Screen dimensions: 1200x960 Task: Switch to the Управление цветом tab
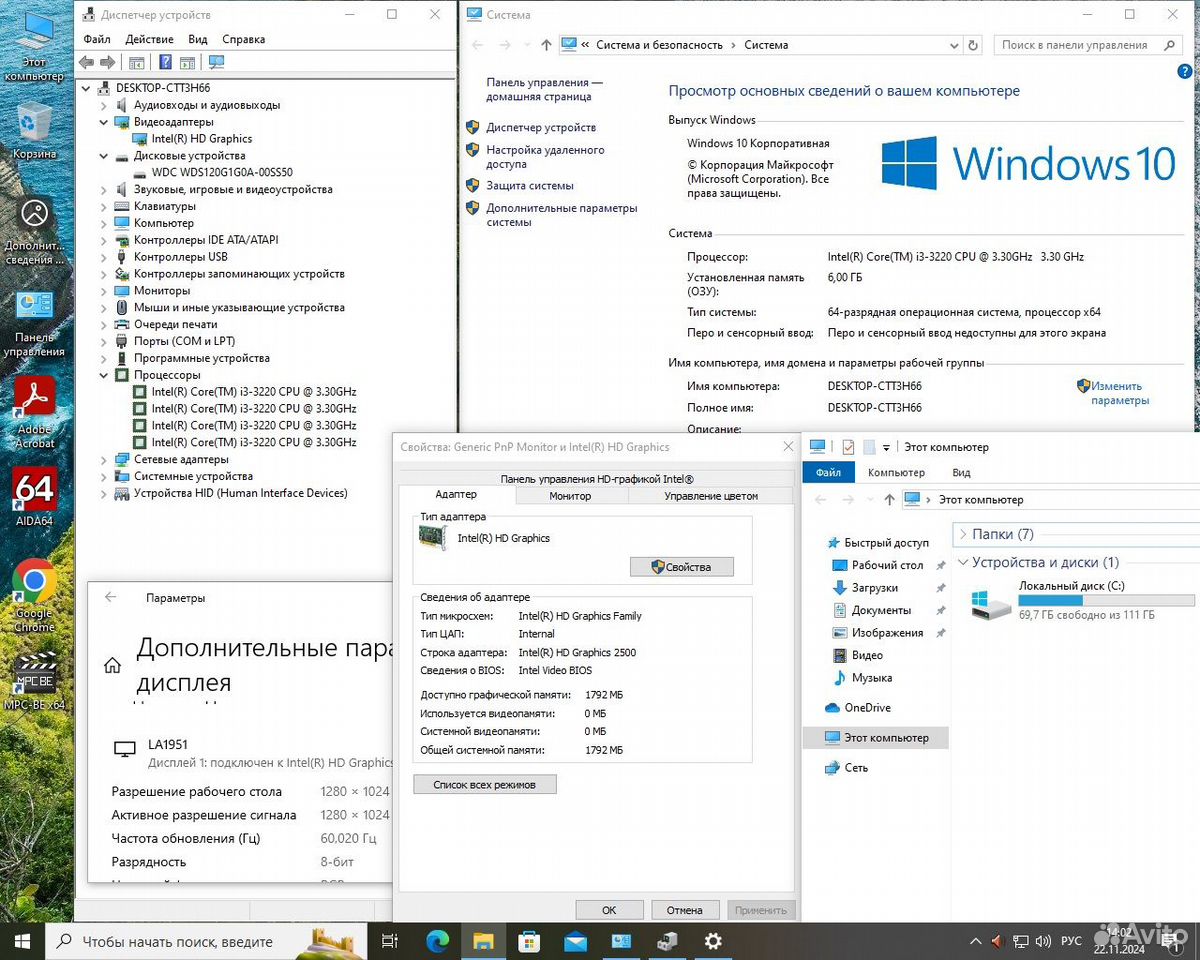[x=711, y=496]
